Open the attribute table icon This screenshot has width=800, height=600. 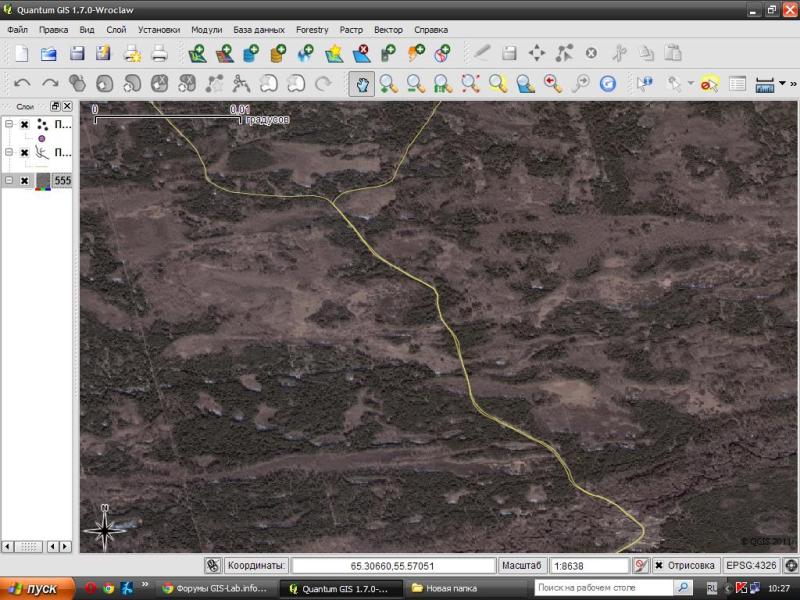(737, 84)
